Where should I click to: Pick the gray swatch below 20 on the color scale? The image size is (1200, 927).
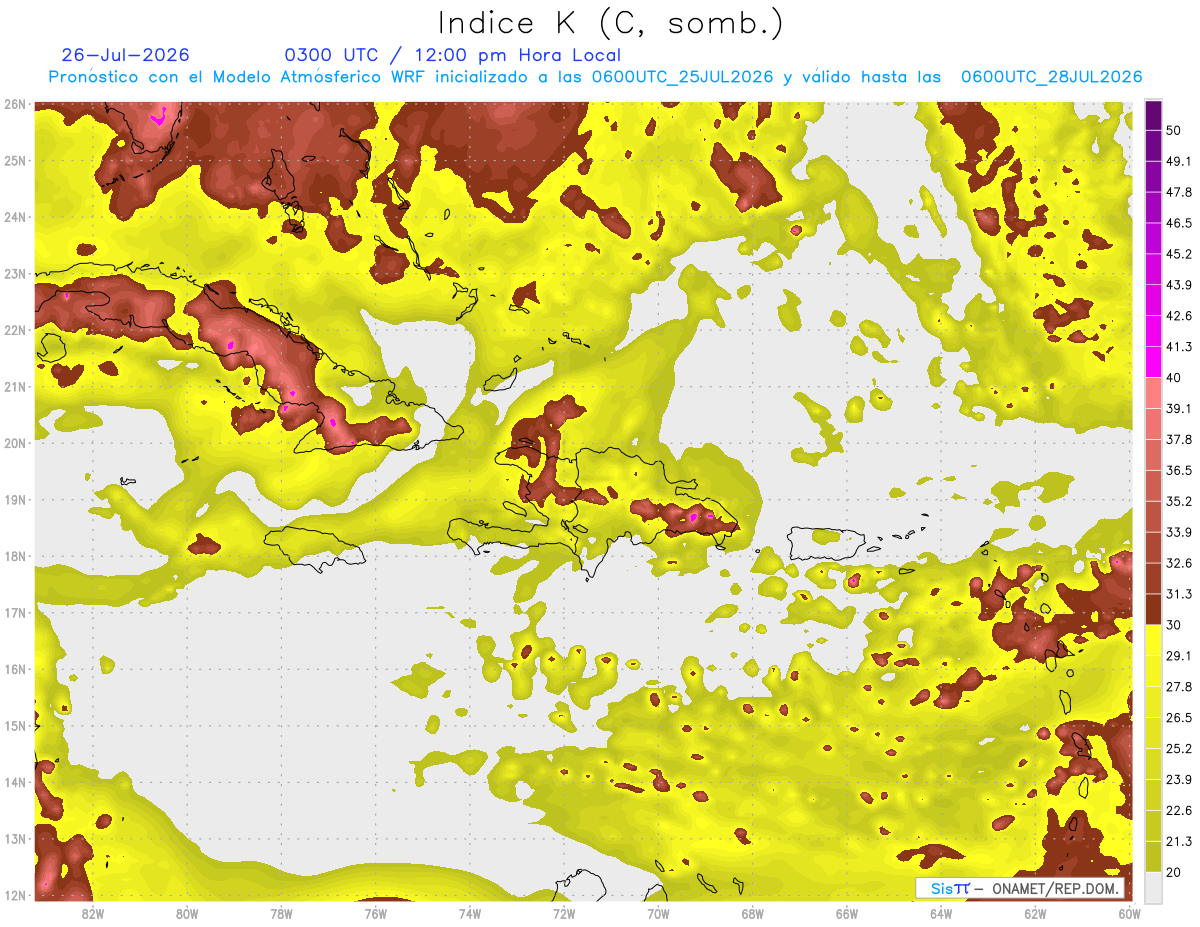pyautogui.click(x=1153, y=886)
